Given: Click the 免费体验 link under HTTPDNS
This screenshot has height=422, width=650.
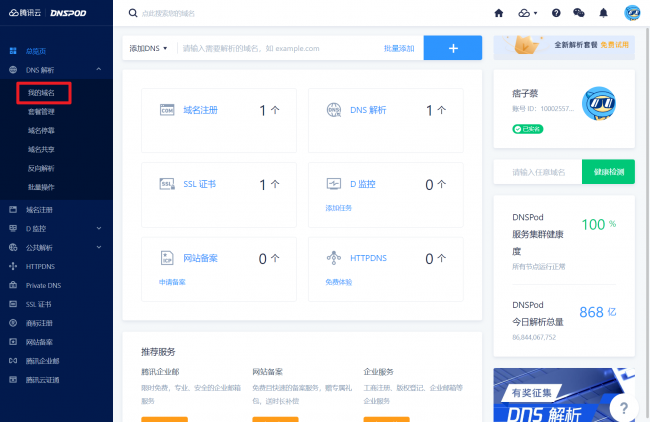Looking at the screenshot, I should point(338,282).
